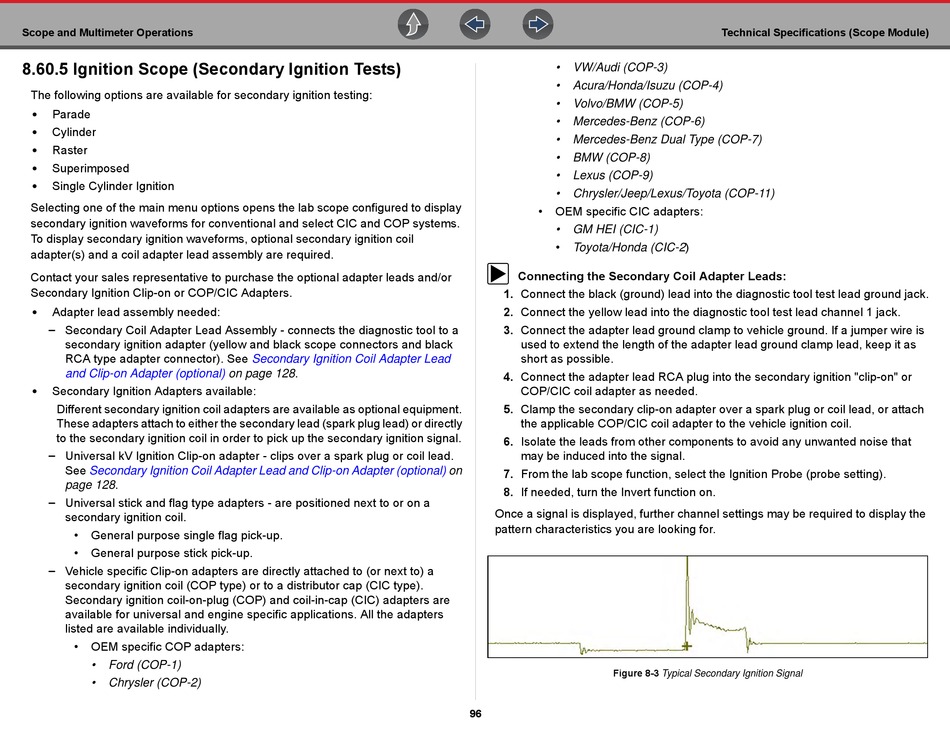Click the page number 96
The width and height of the screenshot is (950, 734).
click(x=475, y=714)
